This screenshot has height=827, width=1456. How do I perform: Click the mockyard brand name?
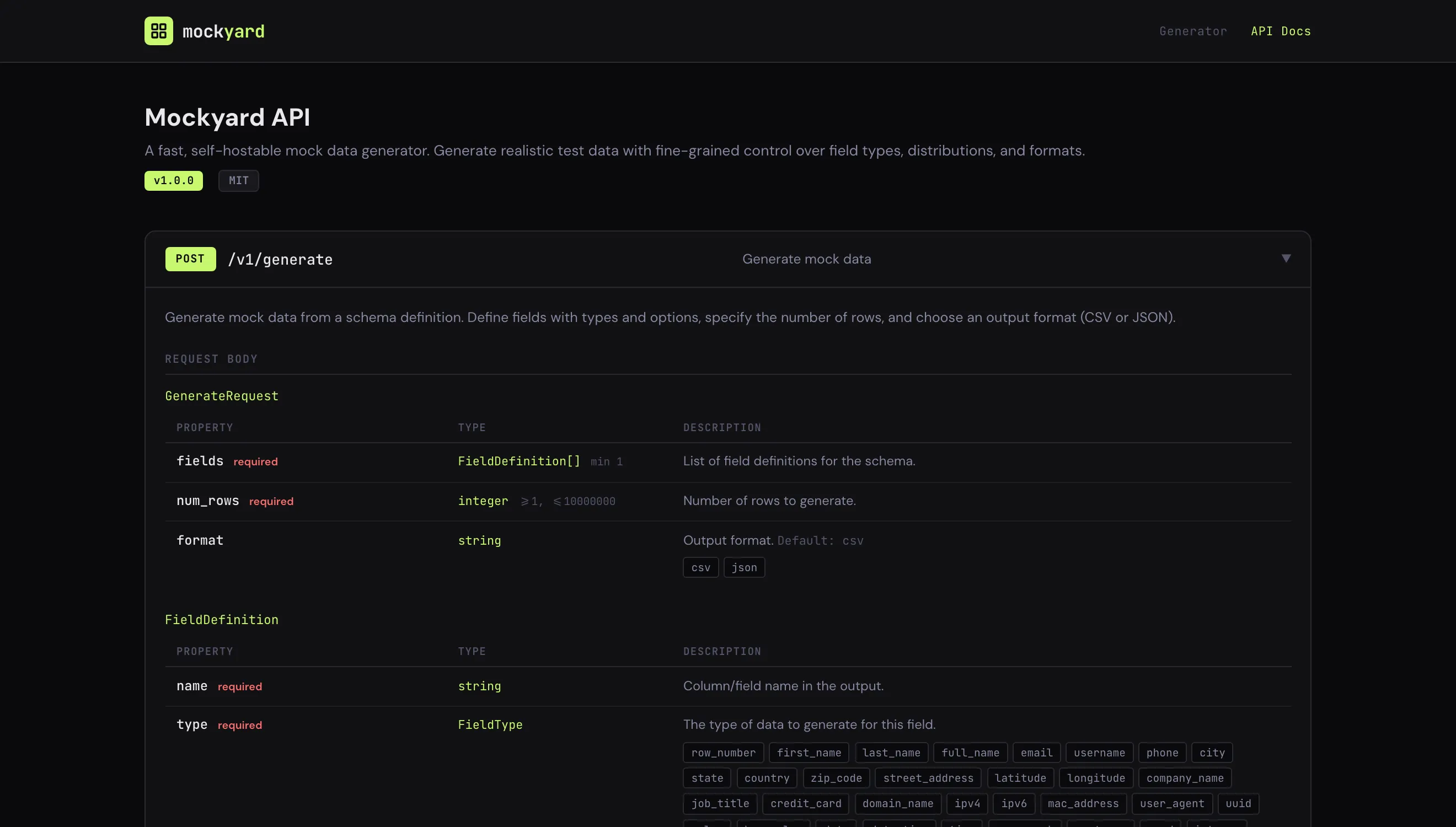click(223, 31)
